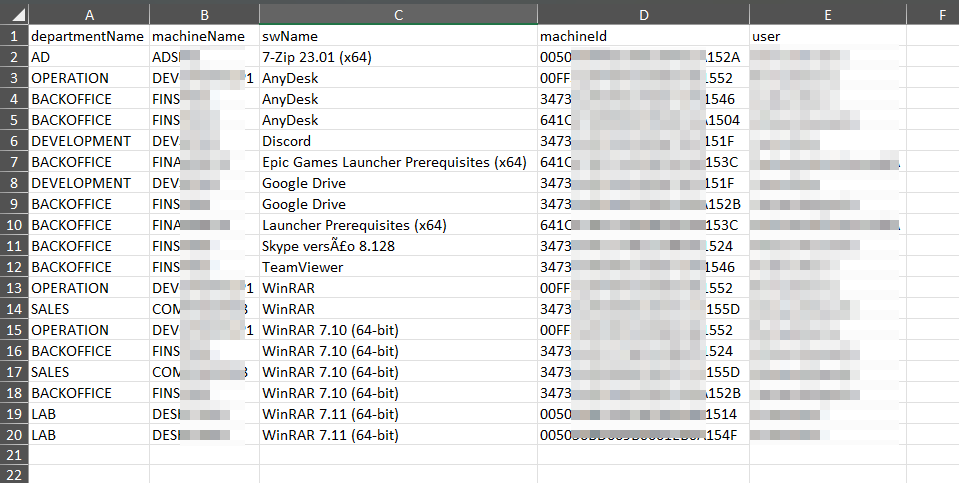Click the machineId header cell
Viewport: 959px width, 483px height.
tap(643, 36)
